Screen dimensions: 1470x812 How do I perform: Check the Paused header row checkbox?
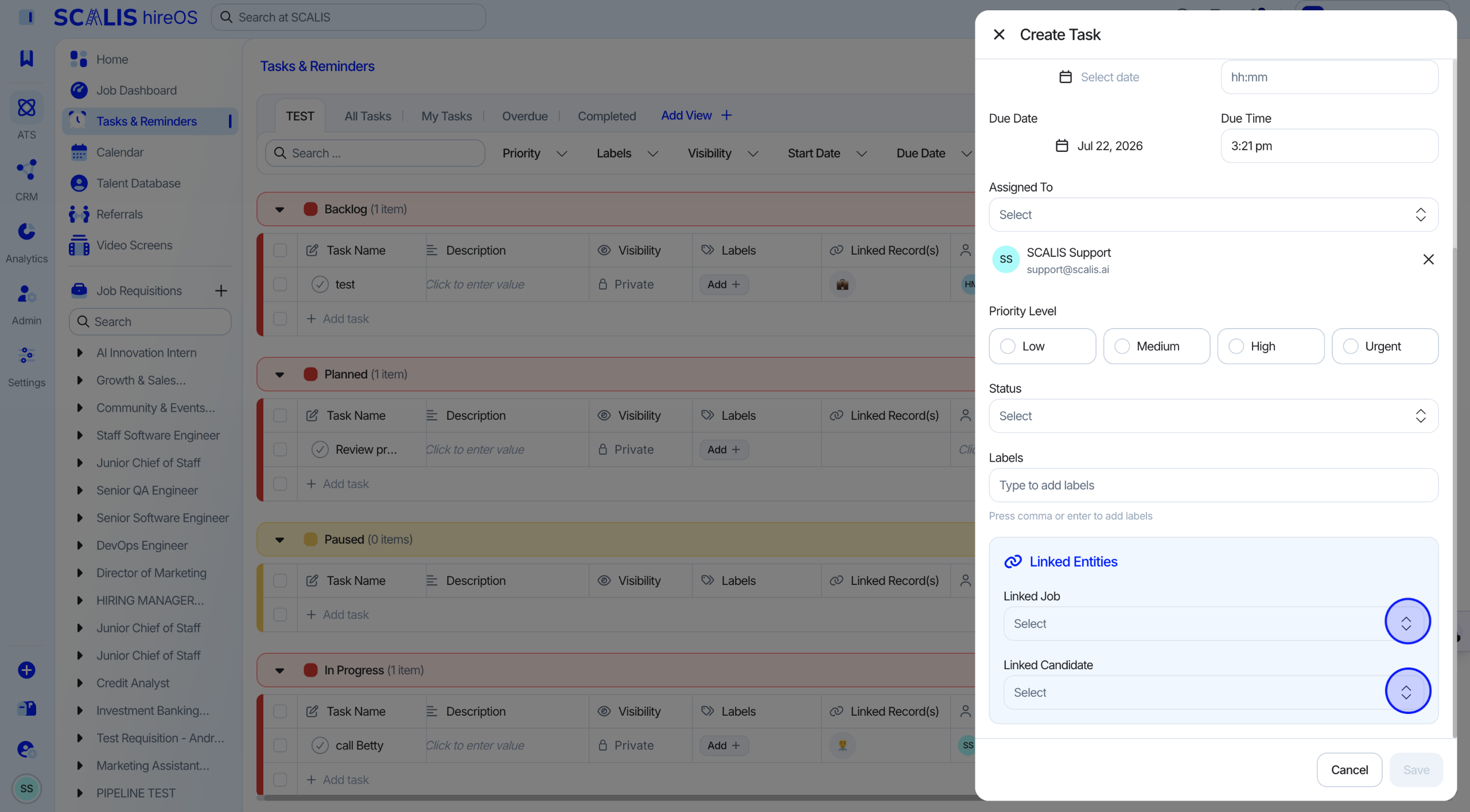click(280, 580)
